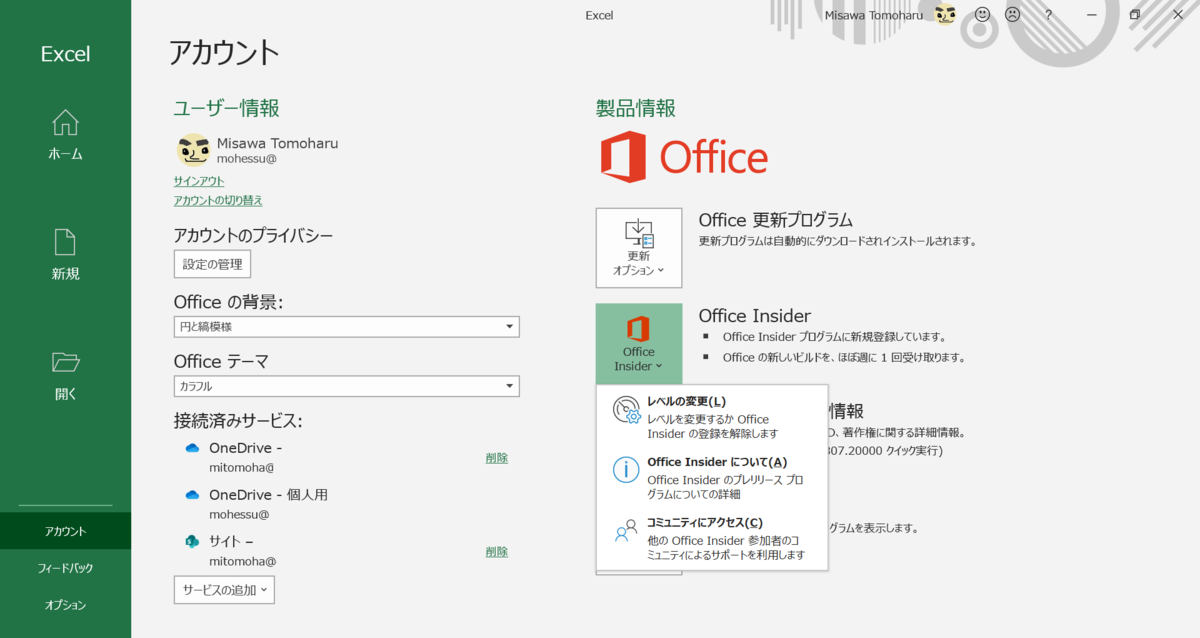Click the OneDrive 個人用 cloud icon
The image size is (1200, 638).
coord(192,495)
